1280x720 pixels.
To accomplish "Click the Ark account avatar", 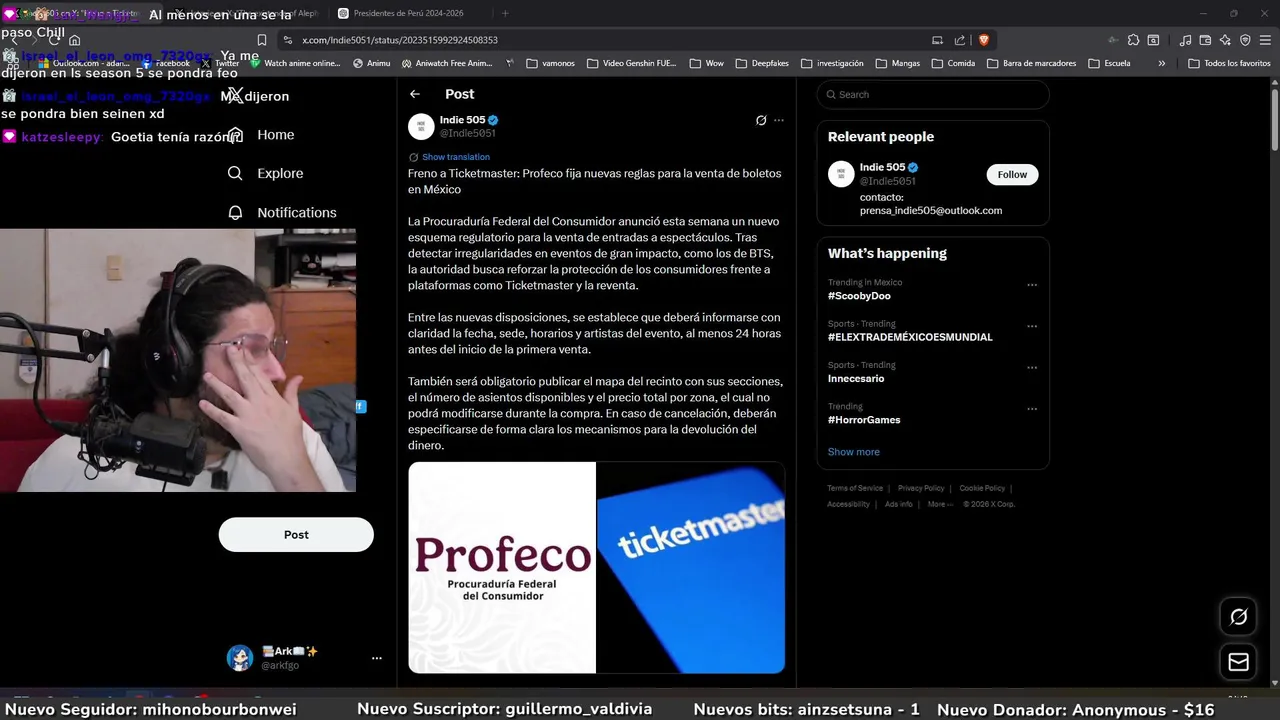I will point(240,658).
